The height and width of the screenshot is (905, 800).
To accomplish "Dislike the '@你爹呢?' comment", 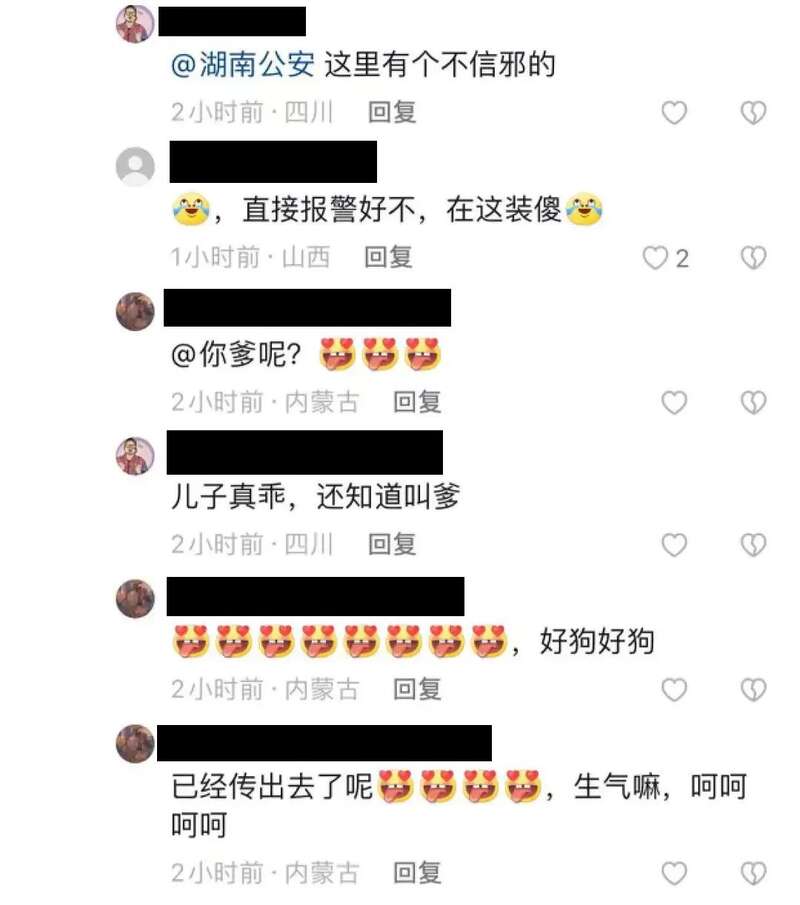I will 753,403.
